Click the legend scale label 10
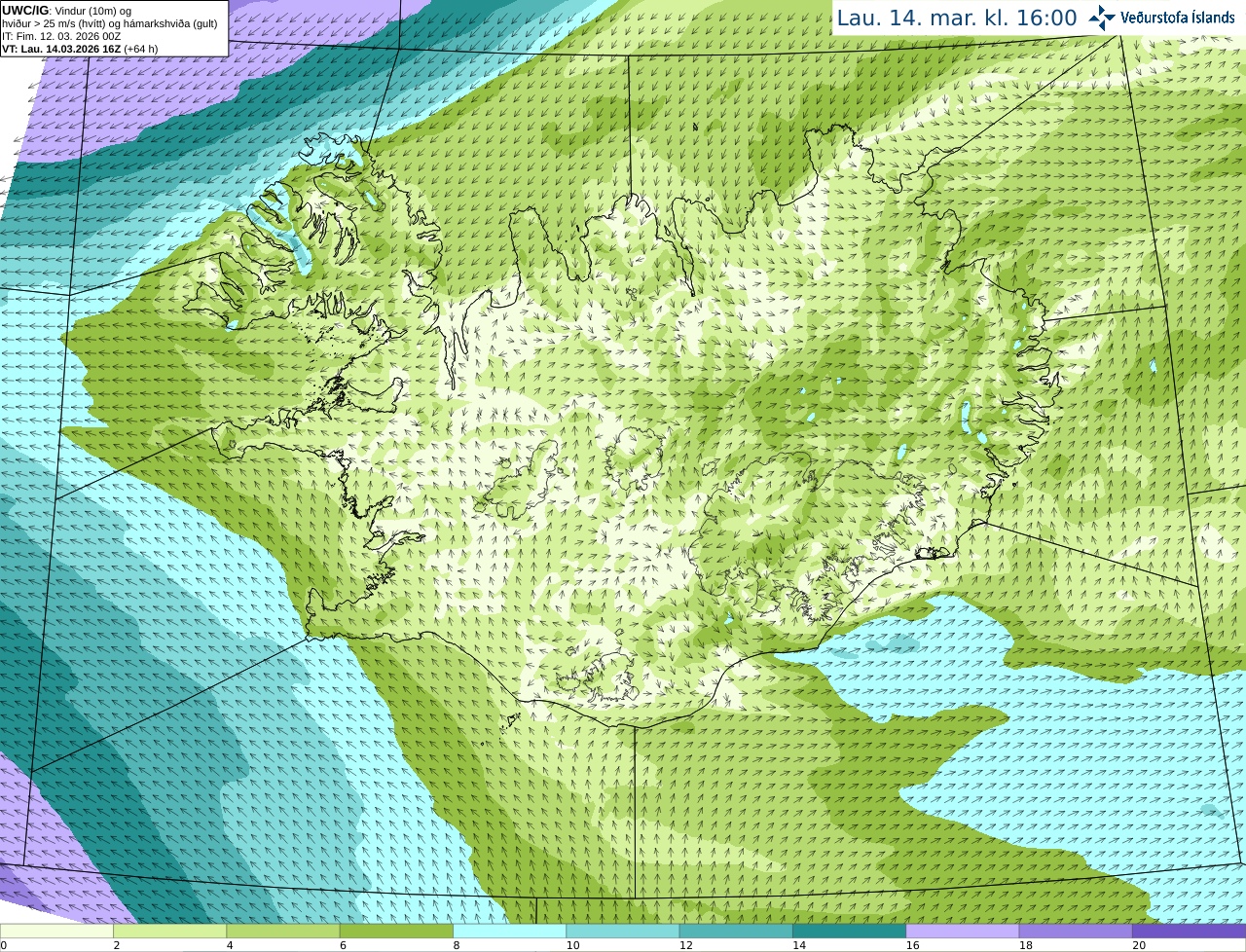1246x952 pixels. pyautogui.click(x=572, y=945)
